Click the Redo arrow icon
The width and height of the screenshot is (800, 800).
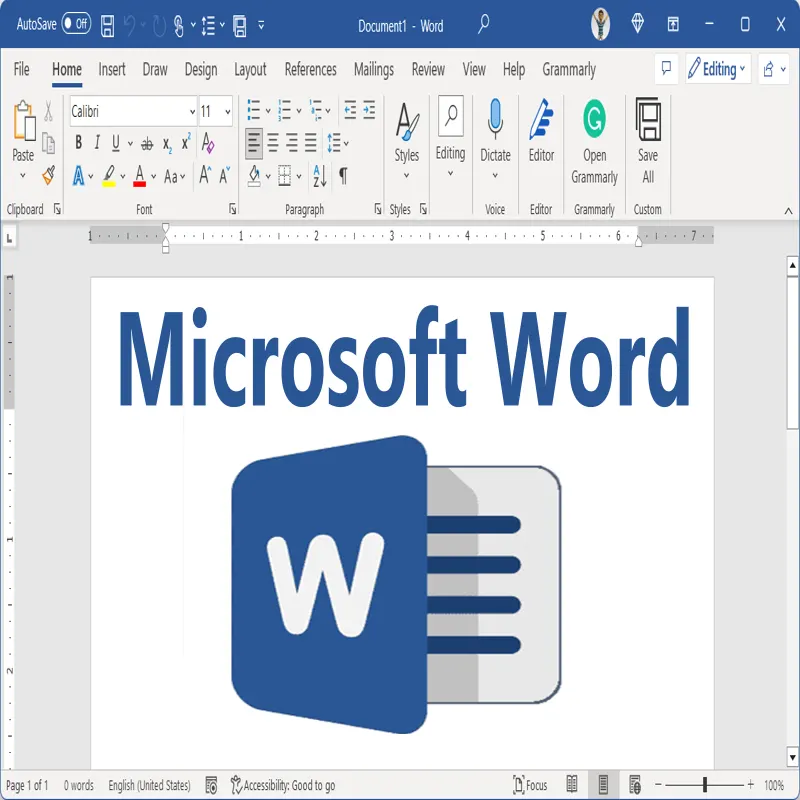159,26
